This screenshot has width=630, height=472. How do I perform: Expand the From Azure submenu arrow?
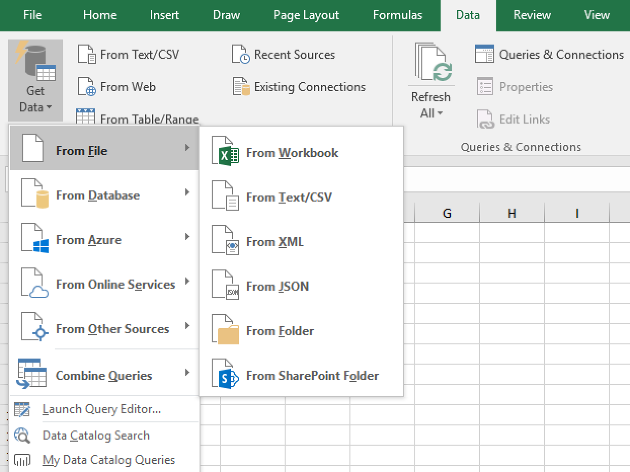pyautogui.click(x=187, y=237)
